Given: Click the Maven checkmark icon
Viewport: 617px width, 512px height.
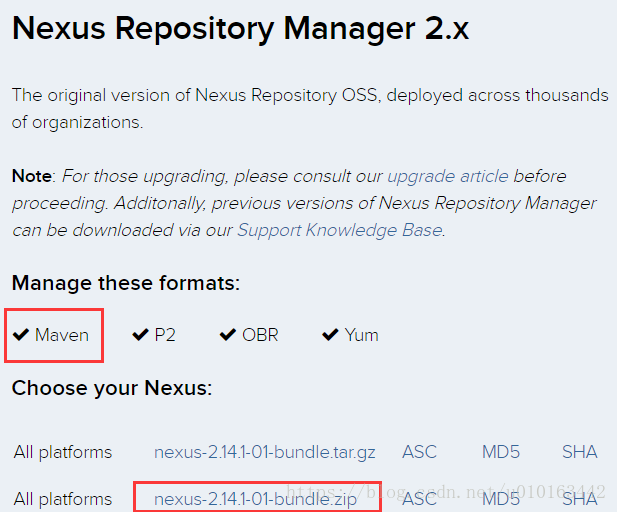Looking at the screenshot, I should [21, 335].
